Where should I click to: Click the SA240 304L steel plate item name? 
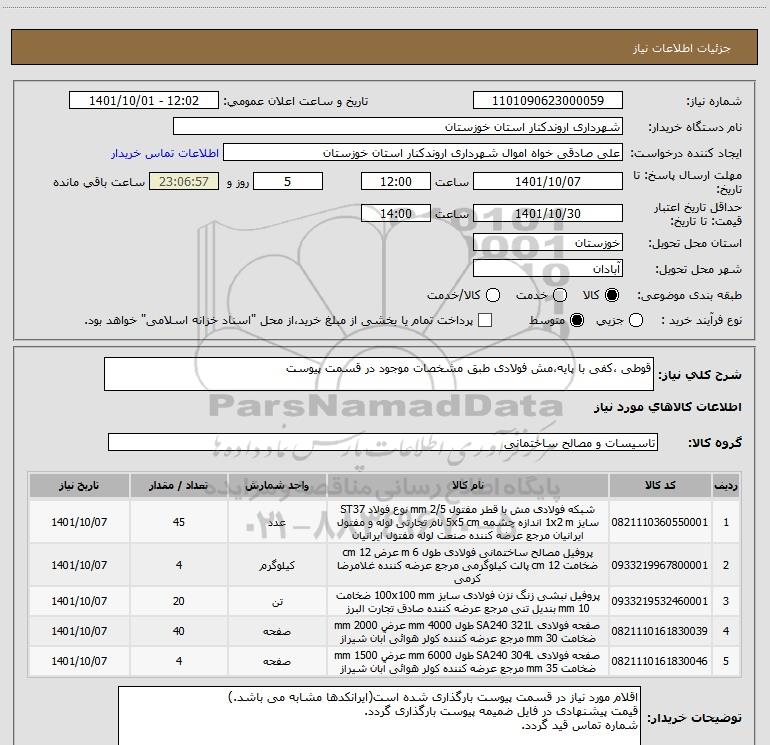[468, 661]
